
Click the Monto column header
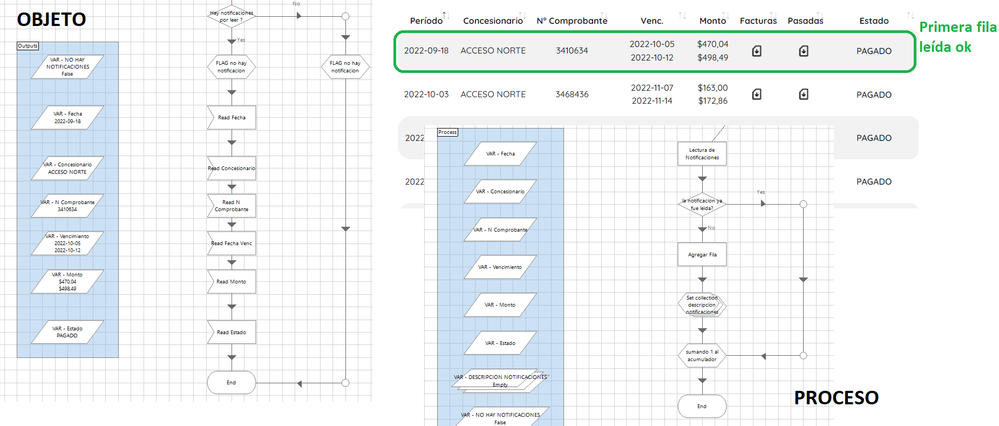713,21
